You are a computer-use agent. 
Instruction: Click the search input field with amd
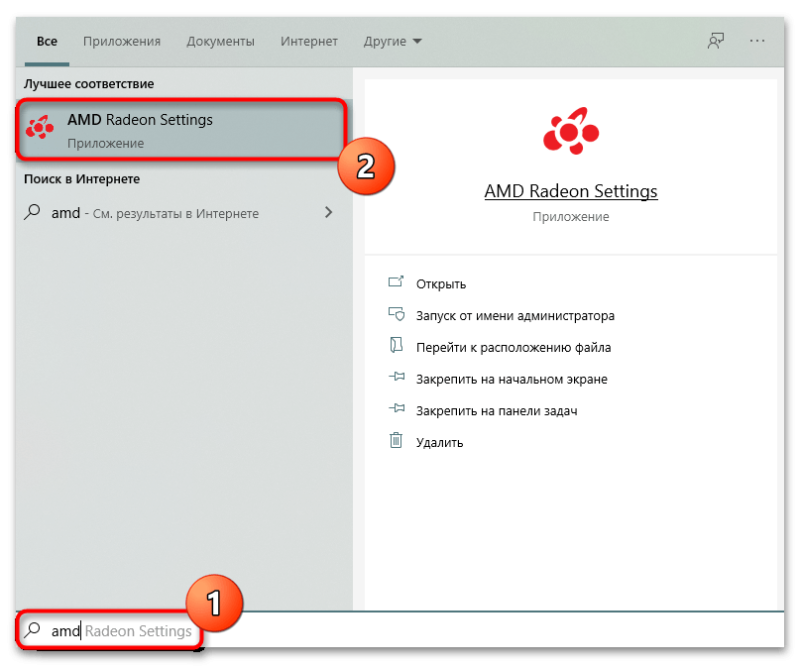(x=401, y=631)
